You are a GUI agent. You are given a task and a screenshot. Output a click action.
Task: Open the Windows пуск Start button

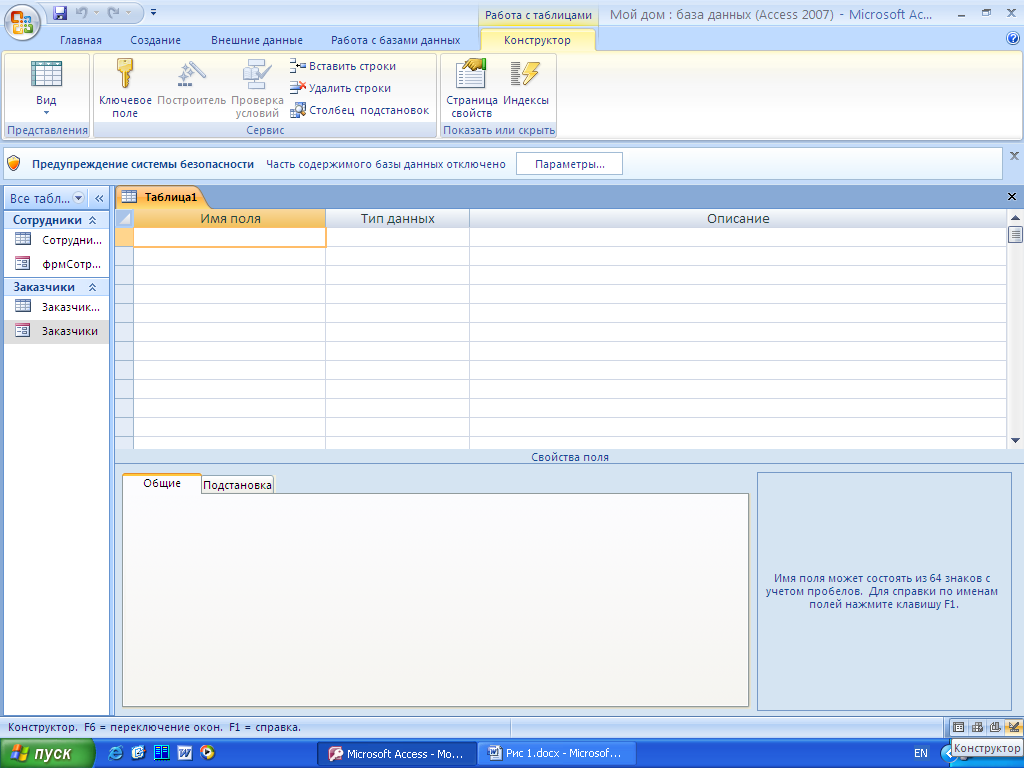click(x=46, y=754)
